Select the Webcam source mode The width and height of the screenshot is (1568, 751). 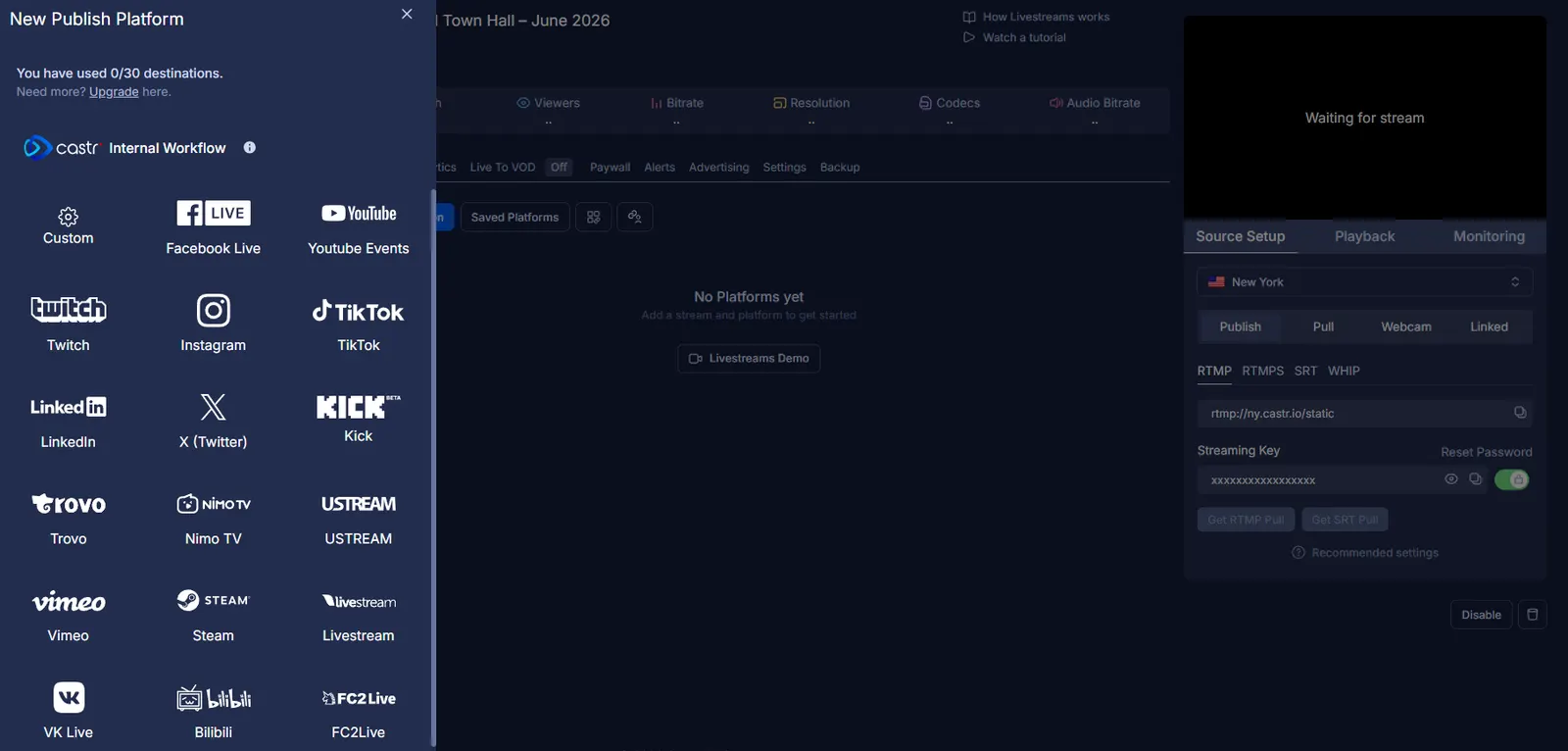1406,326
